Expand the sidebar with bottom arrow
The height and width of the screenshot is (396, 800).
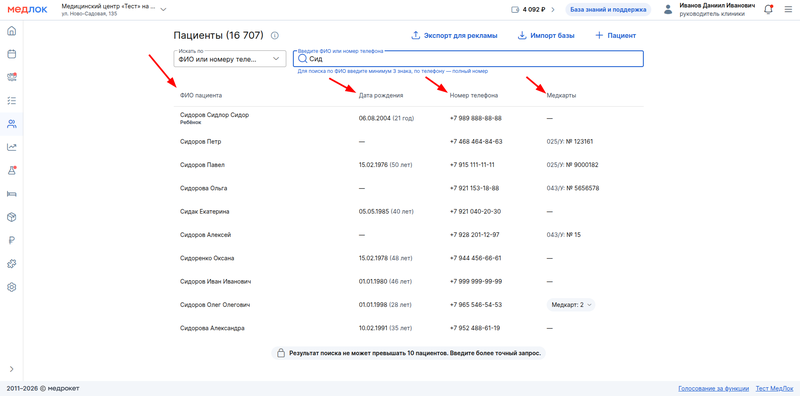12,369
